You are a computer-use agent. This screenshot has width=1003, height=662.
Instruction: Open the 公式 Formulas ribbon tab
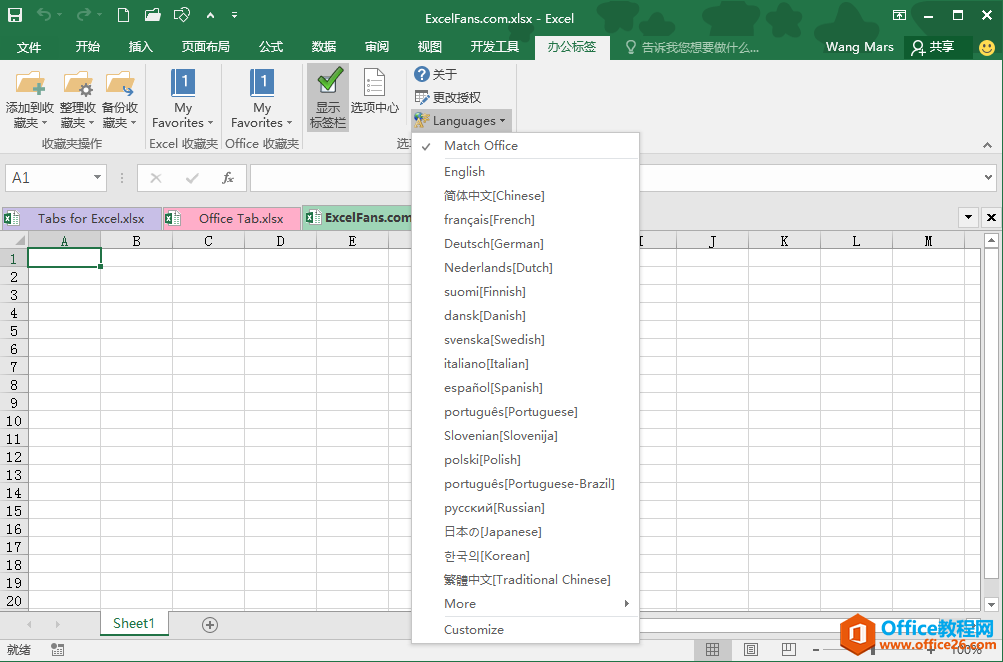271,47
